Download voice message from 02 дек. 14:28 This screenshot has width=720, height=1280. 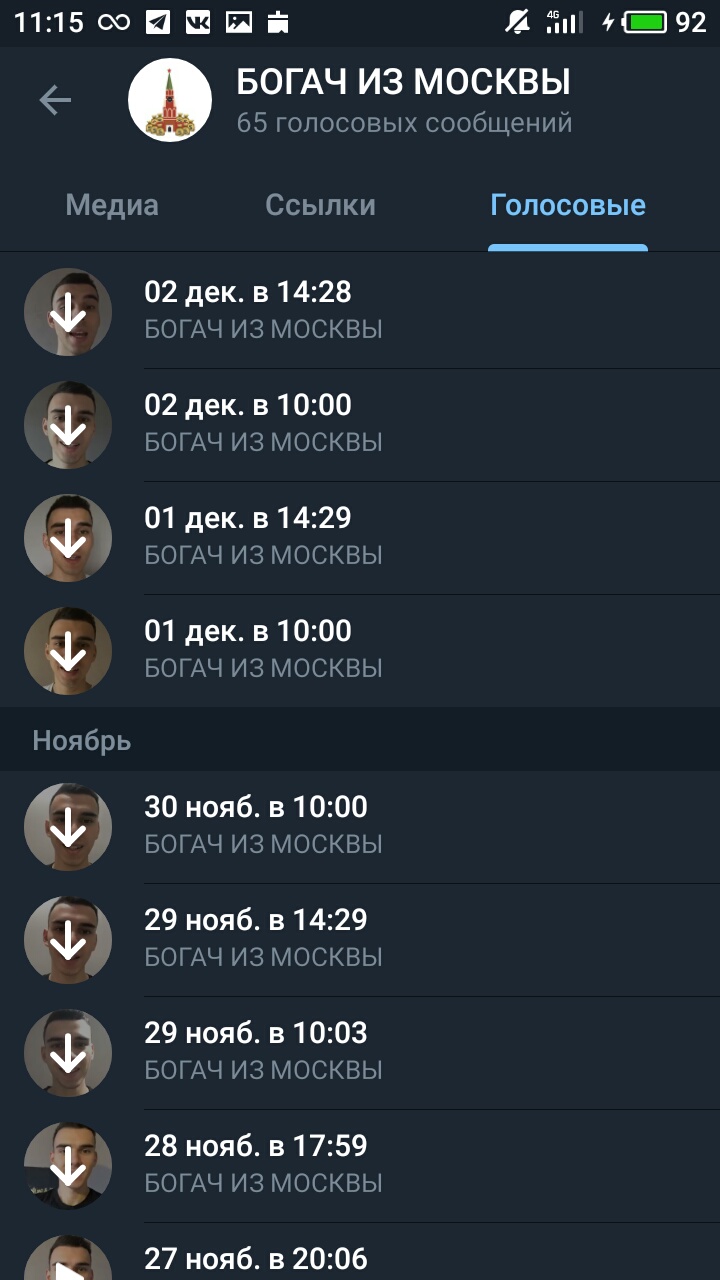pos(68,312)
